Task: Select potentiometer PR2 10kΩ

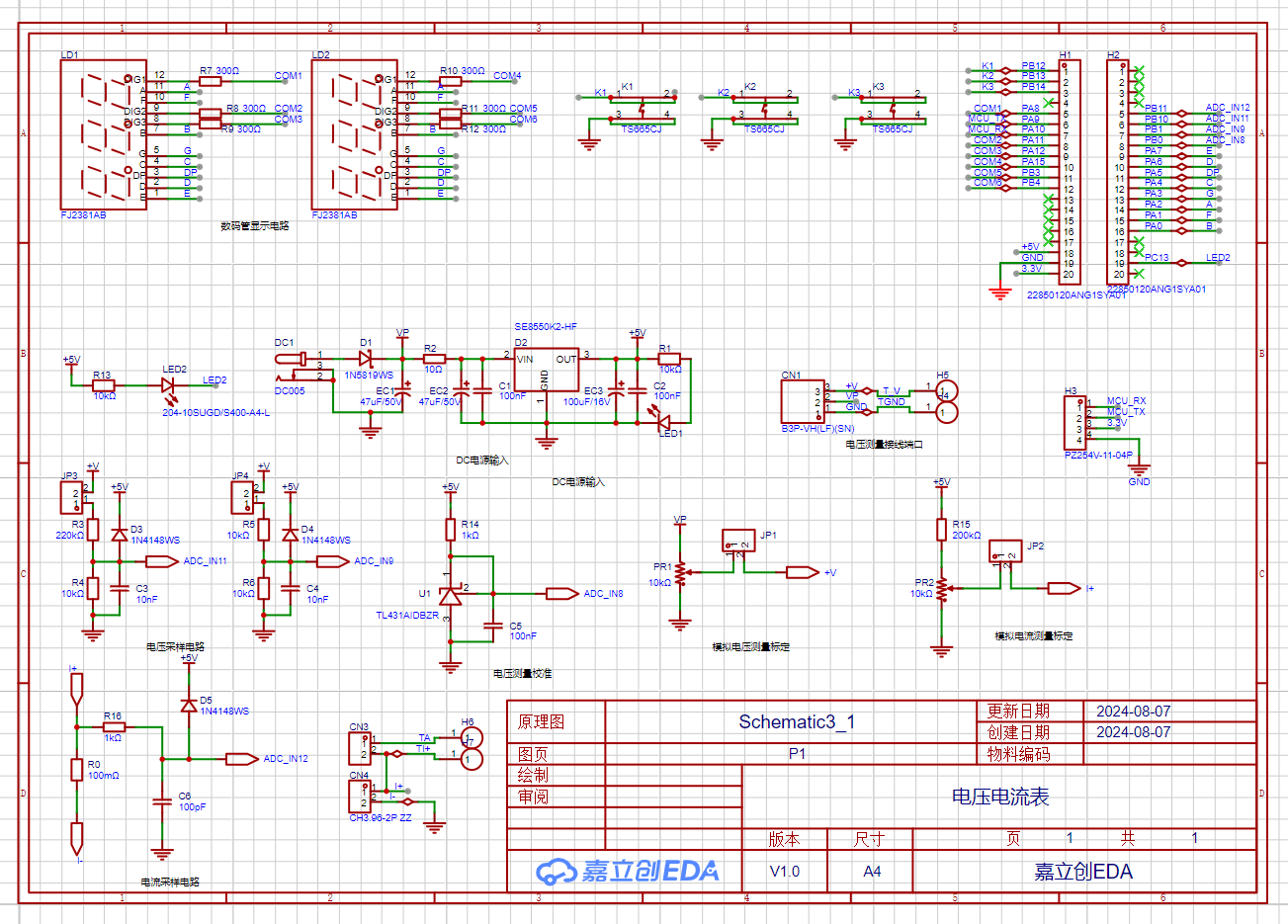Action: click(x=943, y=589)
